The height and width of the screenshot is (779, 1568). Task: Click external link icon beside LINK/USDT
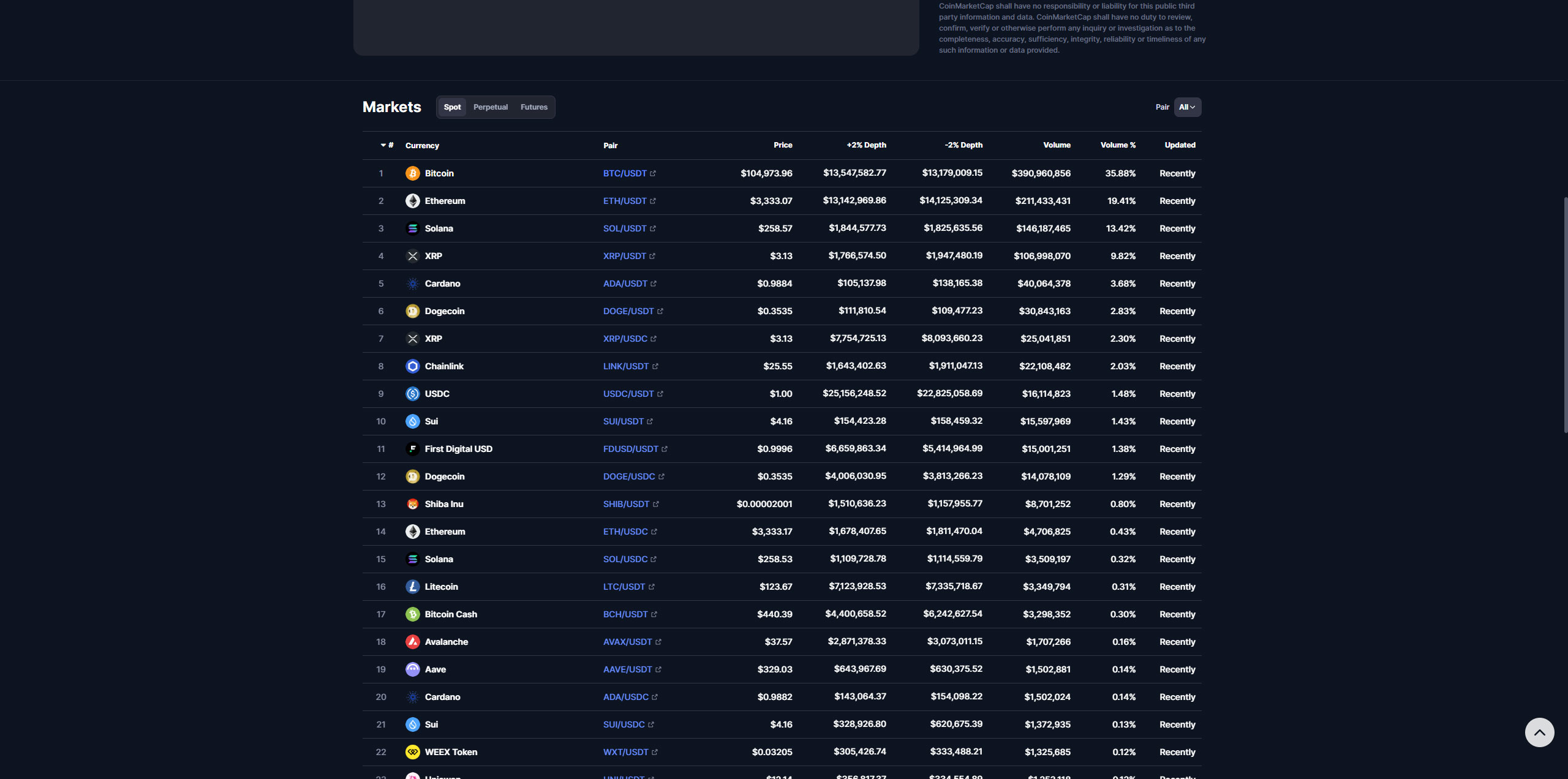pyautogui.click(x=655, y=366)
